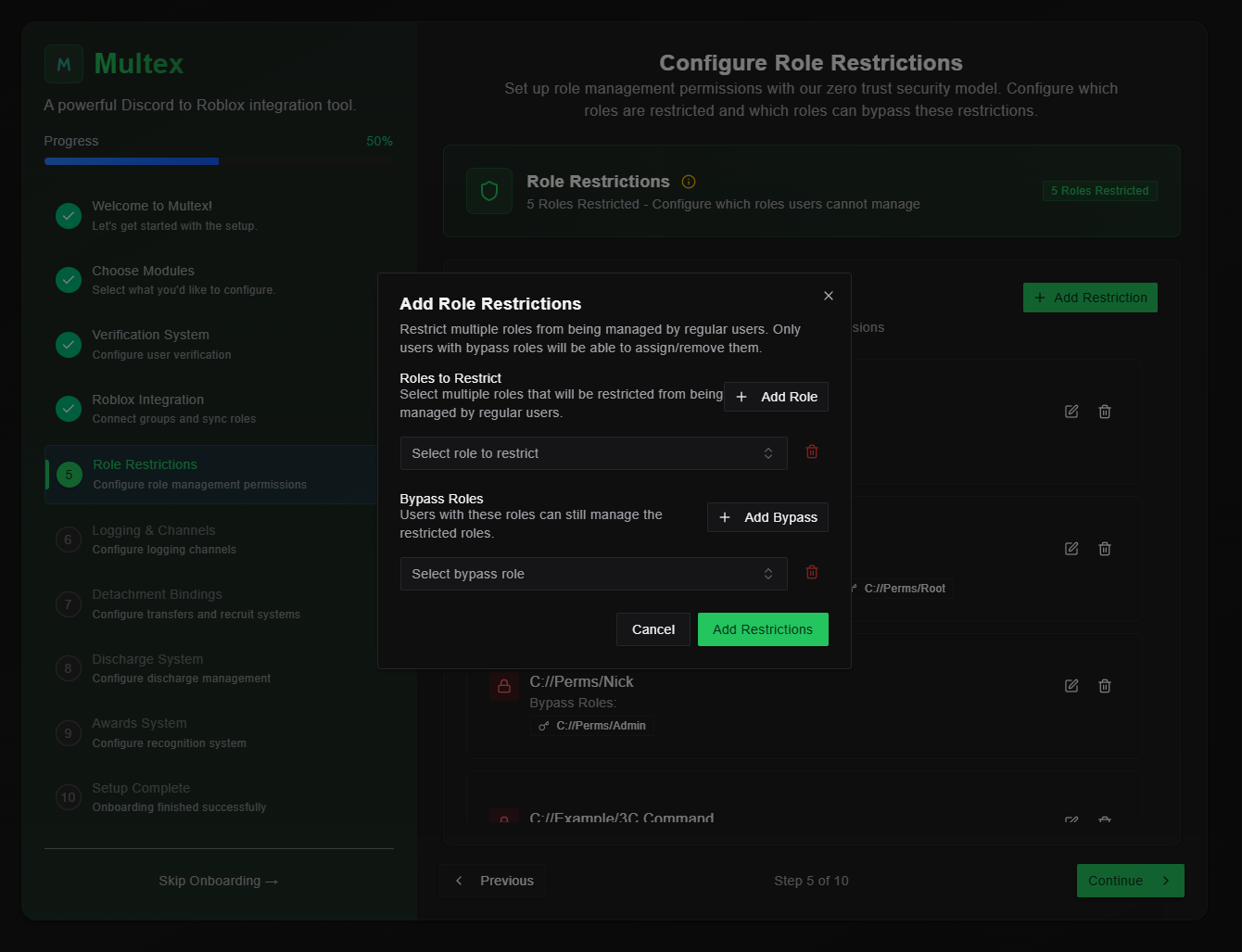Click the Multex title text
The width and height of the screenshot is (1242, 952).
coord(139,64)
